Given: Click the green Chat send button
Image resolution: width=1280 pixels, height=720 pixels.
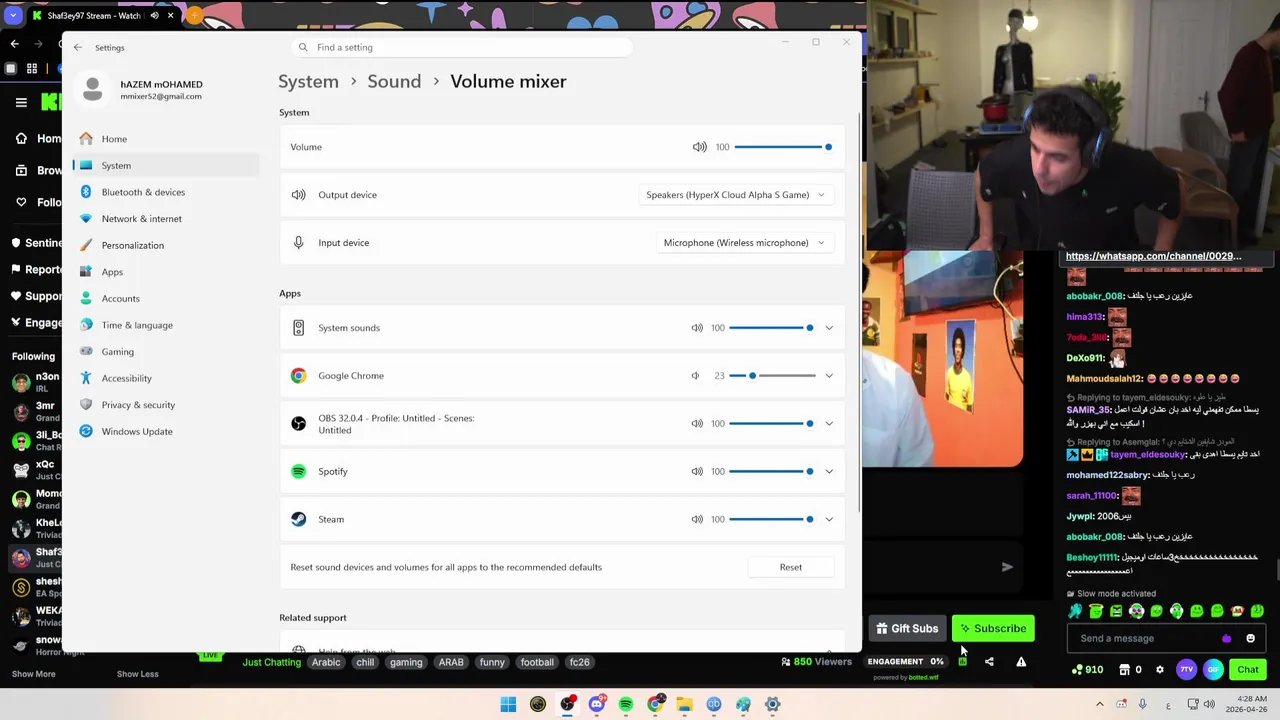Looking at the screenshot, I should pyautogui.click(x=1248, y=670).
